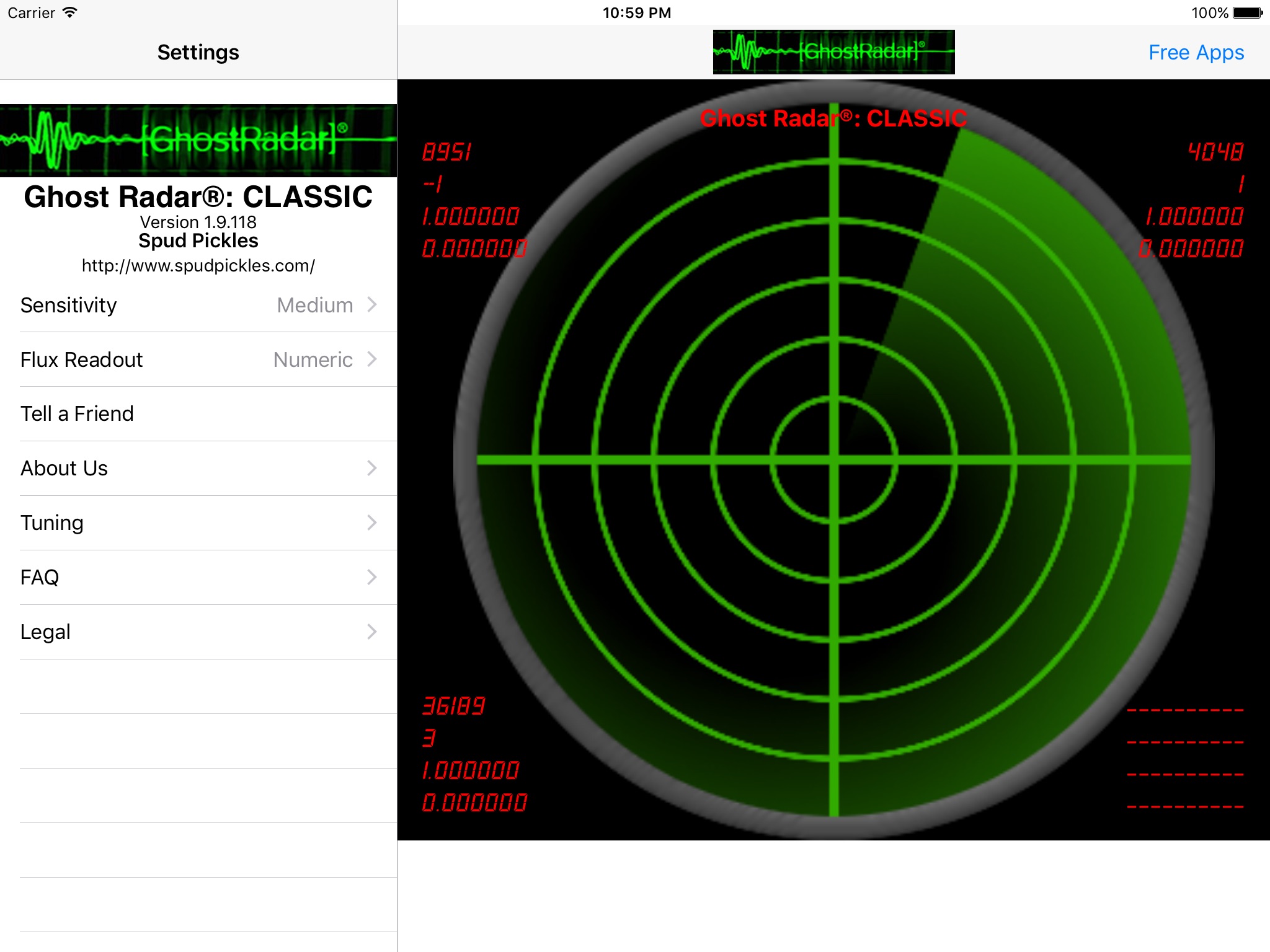1270x952 pixels.
Task: Tap the Wi-Fi status icon
Action: tap(70, 12)
